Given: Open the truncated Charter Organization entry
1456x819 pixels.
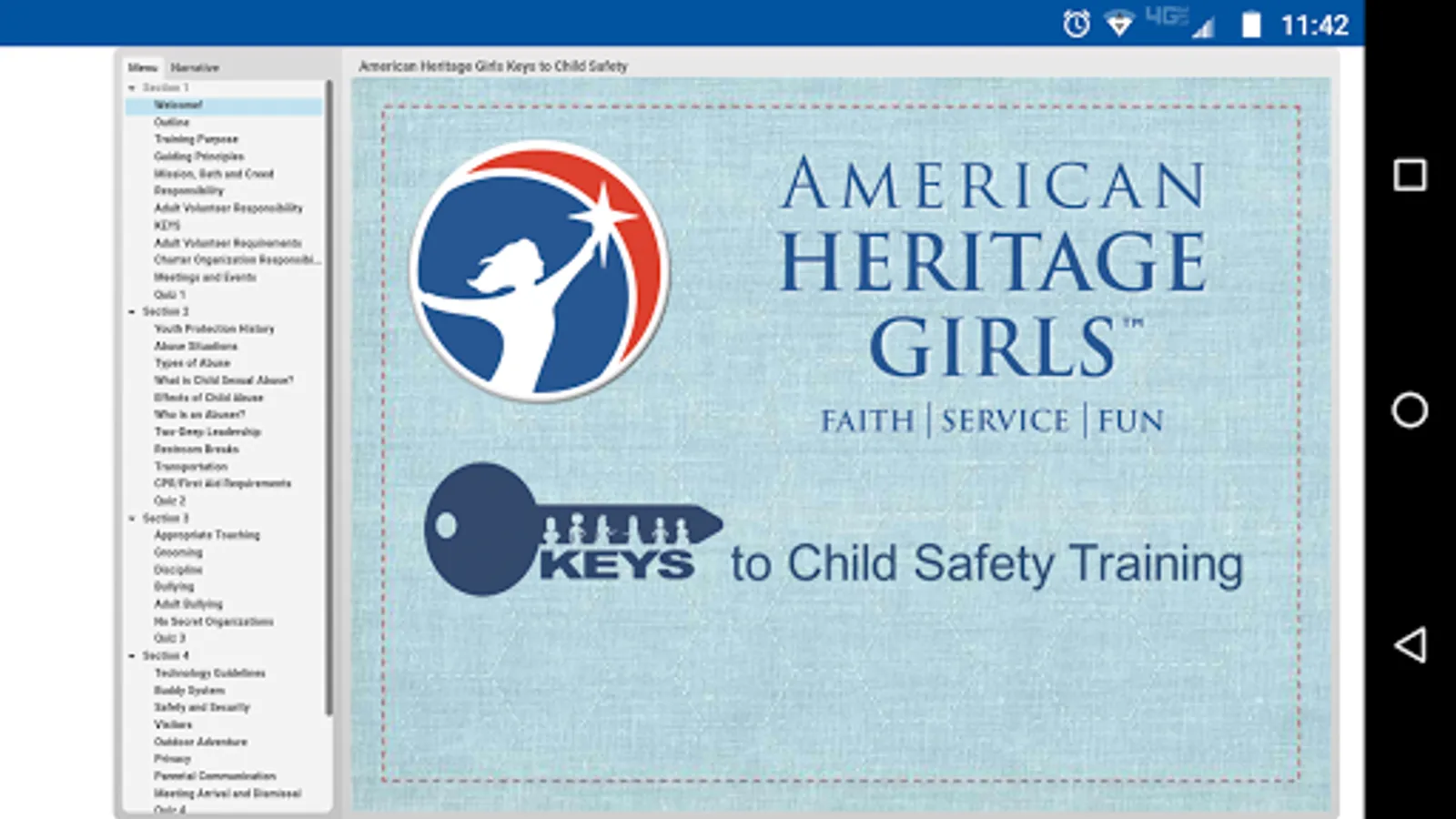Looking at the screenshot, I should pos(238,260).
